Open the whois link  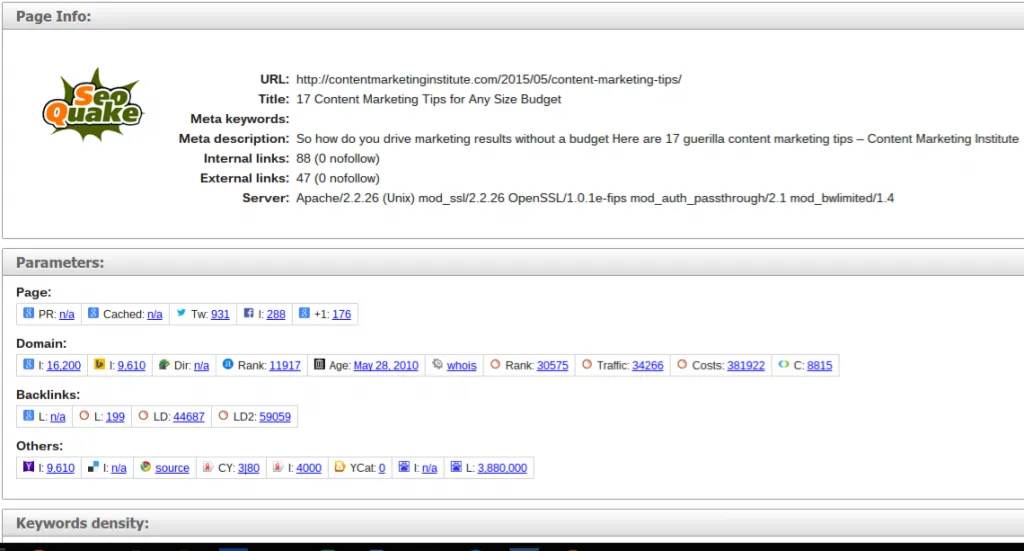(x=461, y=366)
